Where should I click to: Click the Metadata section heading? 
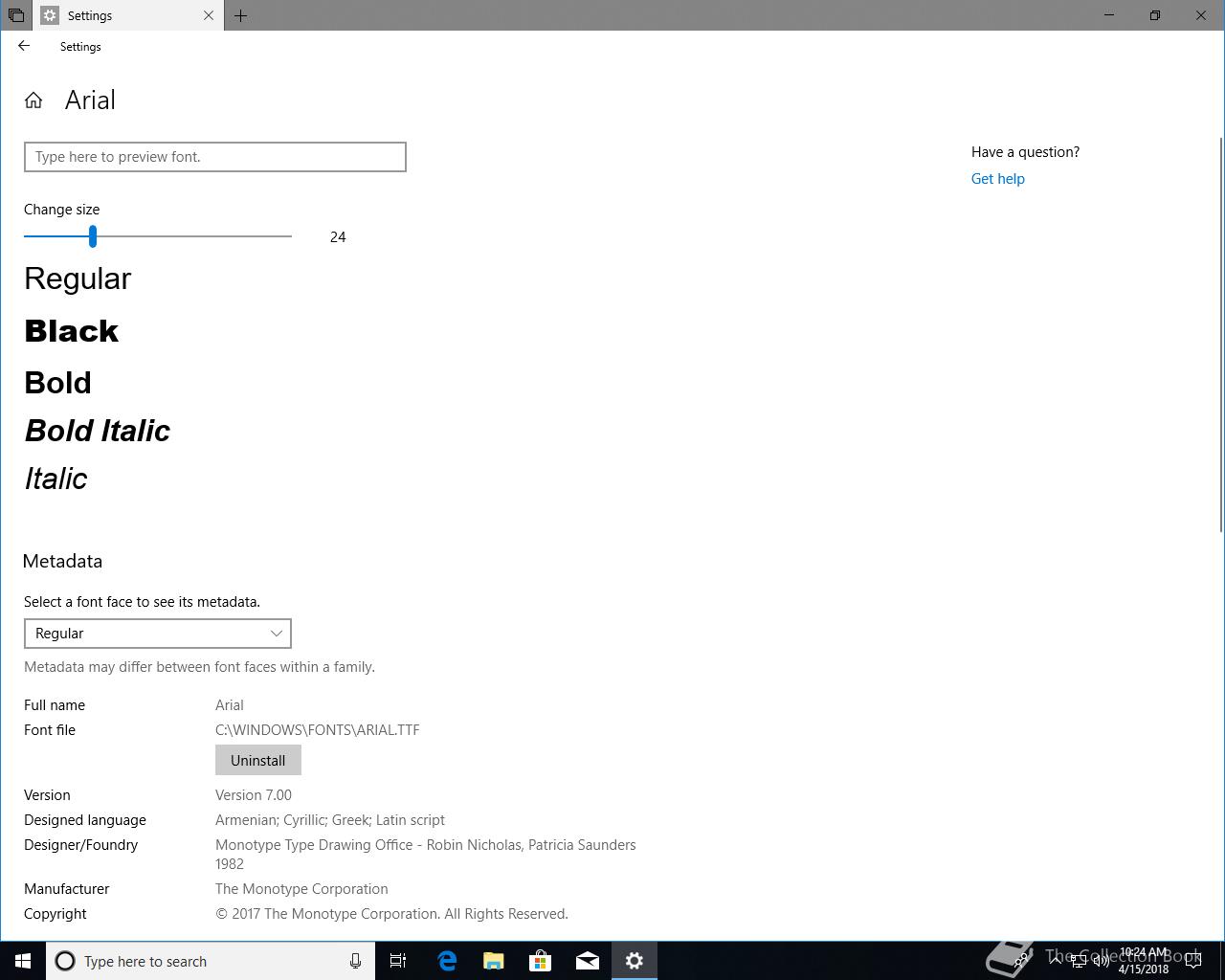(x=63, y=562)
